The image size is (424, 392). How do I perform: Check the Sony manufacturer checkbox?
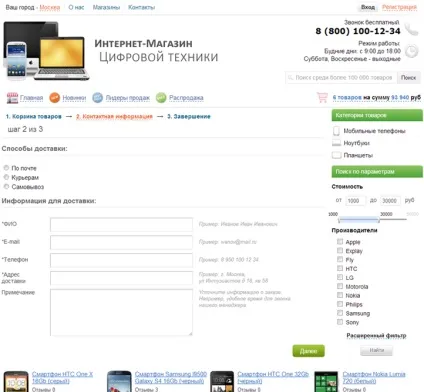(x=340, y=322)
